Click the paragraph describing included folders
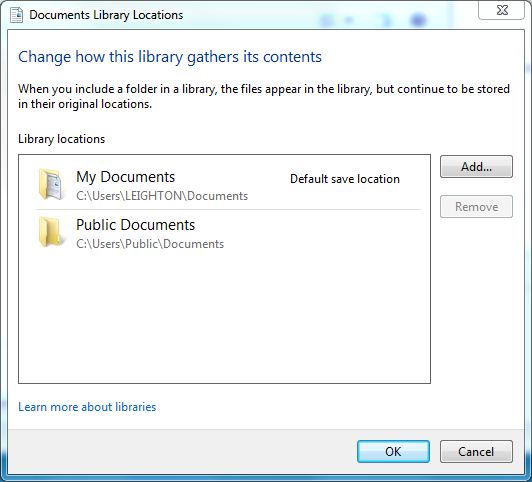This screenshot has height=482, width=532. tap(264, 96)
